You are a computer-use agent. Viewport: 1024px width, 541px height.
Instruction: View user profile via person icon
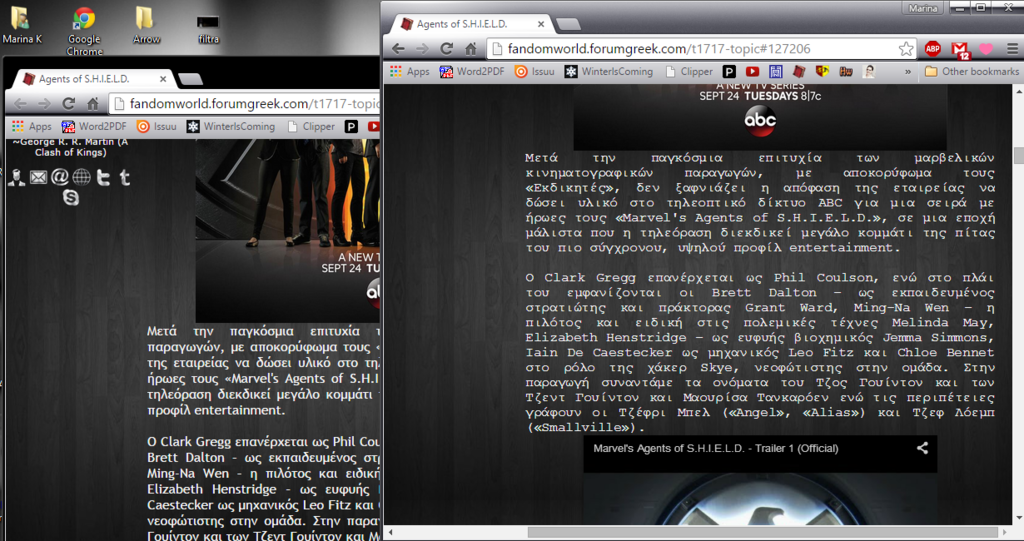16,177
